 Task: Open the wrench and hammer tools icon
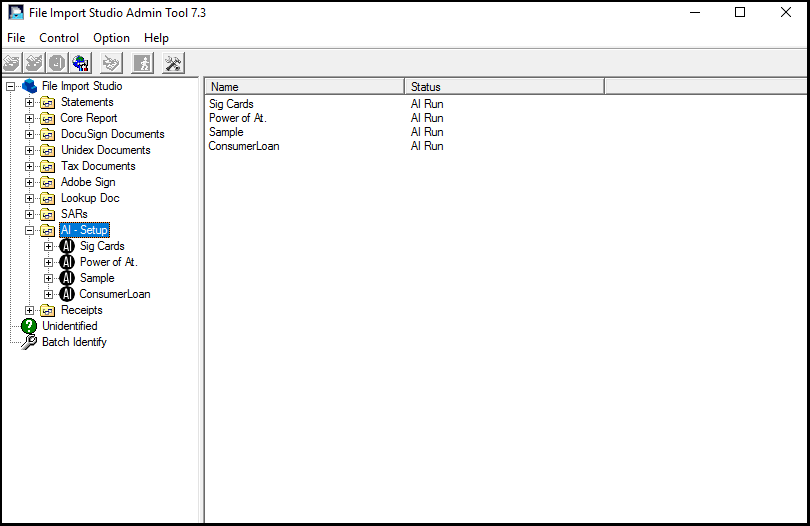(x=172, y=63)
